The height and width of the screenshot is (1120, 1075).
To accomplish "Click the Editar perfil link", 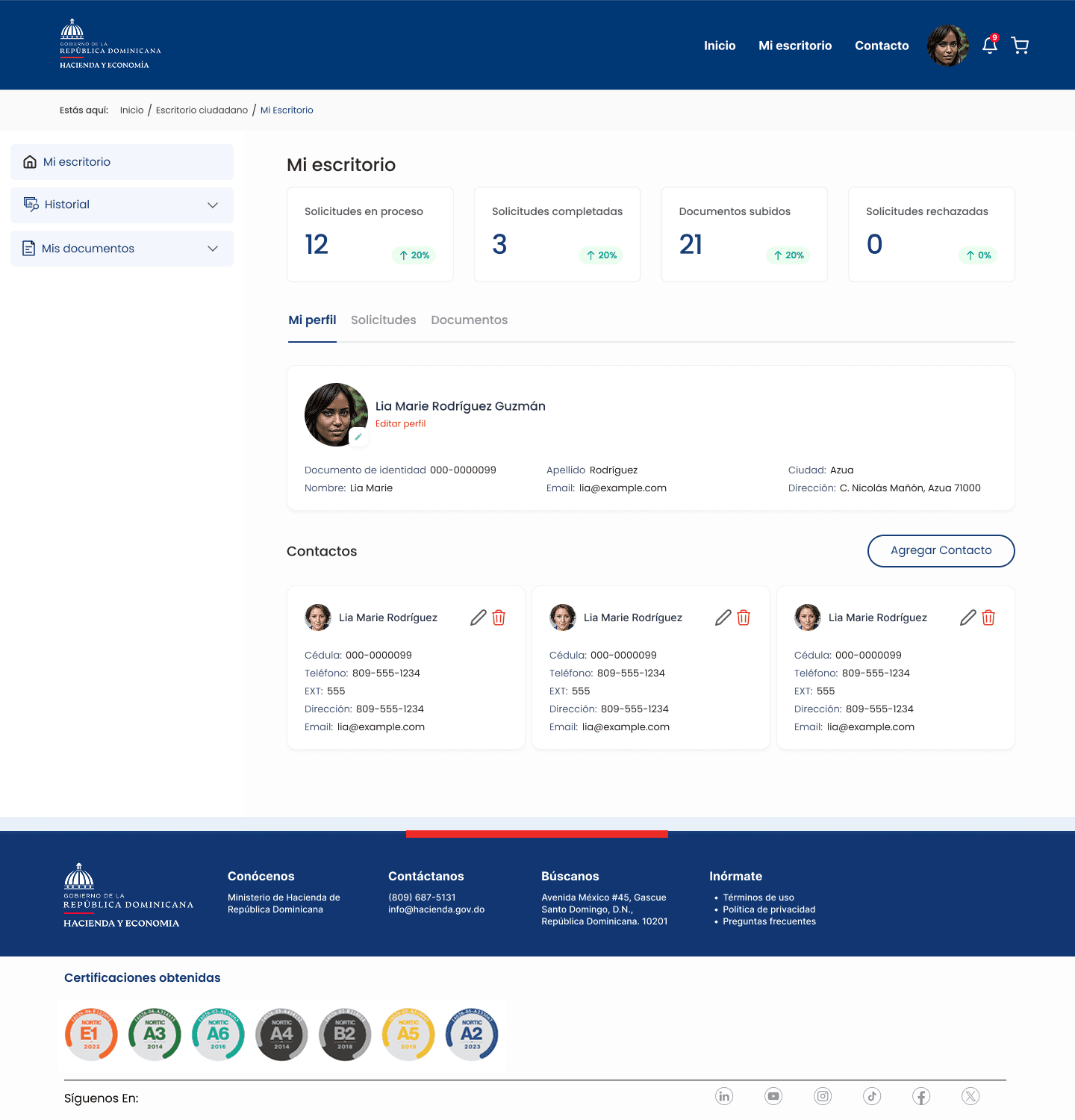I will point(400,423).
